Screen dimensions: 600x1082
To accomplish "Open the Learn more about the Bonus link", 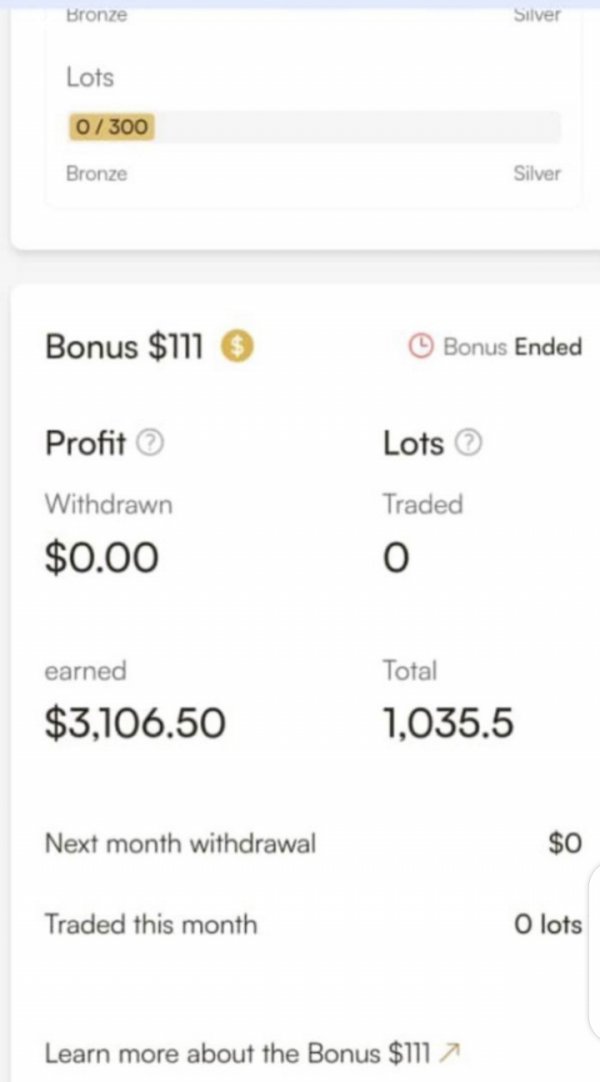I will [x=237, y=1053].
